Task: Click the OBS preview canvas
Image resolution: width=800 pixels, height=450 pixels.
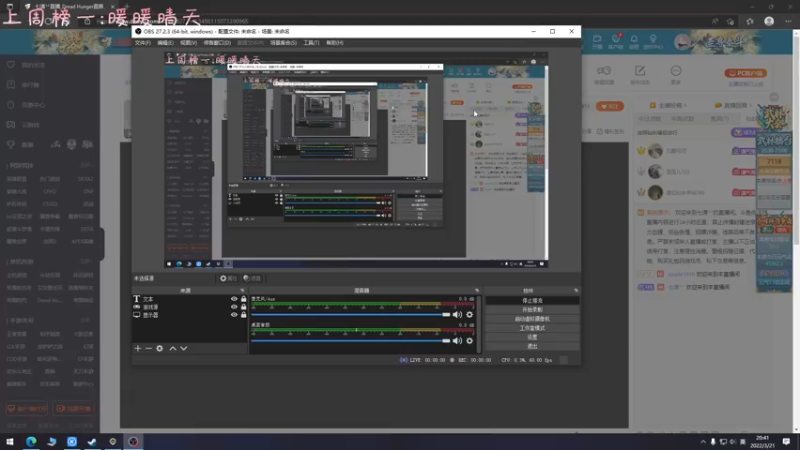Action: click(x=356, y=159)
